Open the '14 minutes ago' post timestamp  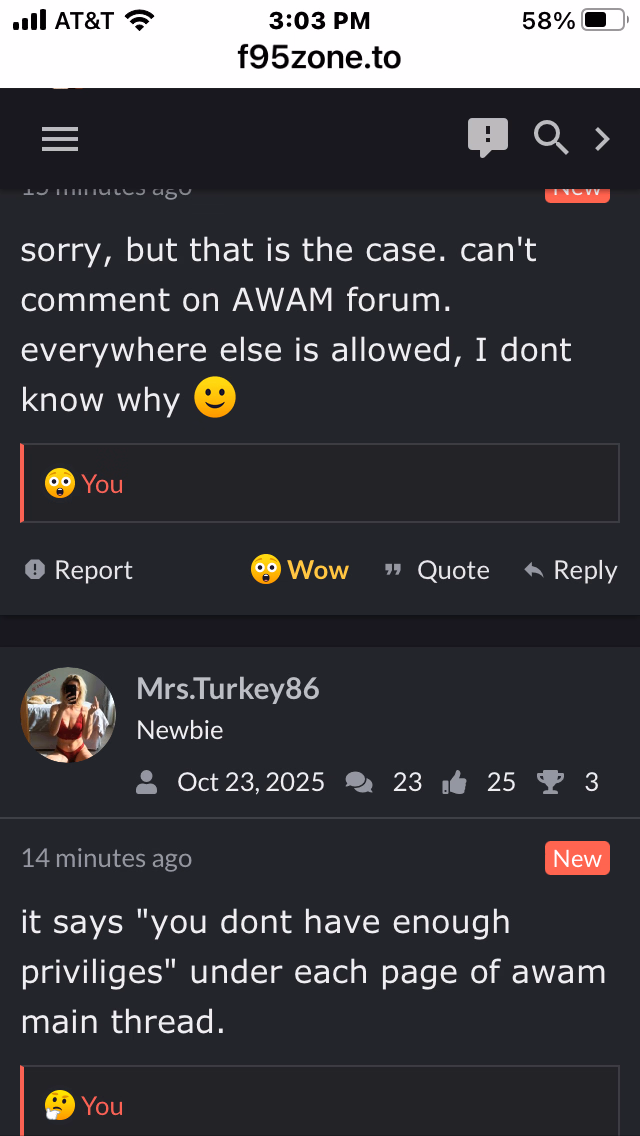click(x=107, y=859)
